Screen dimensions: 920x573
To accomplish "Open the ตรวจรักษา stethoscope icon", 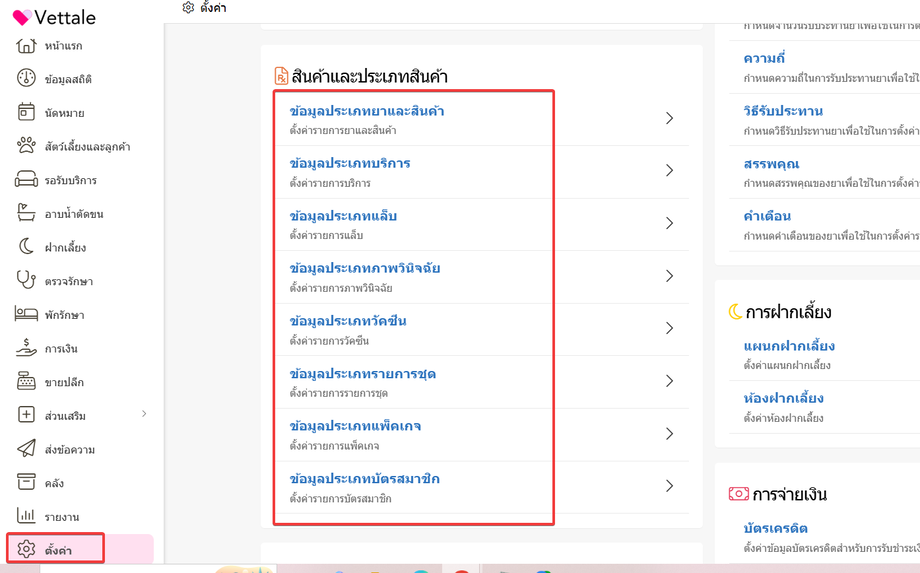I will tap(26, 280).
